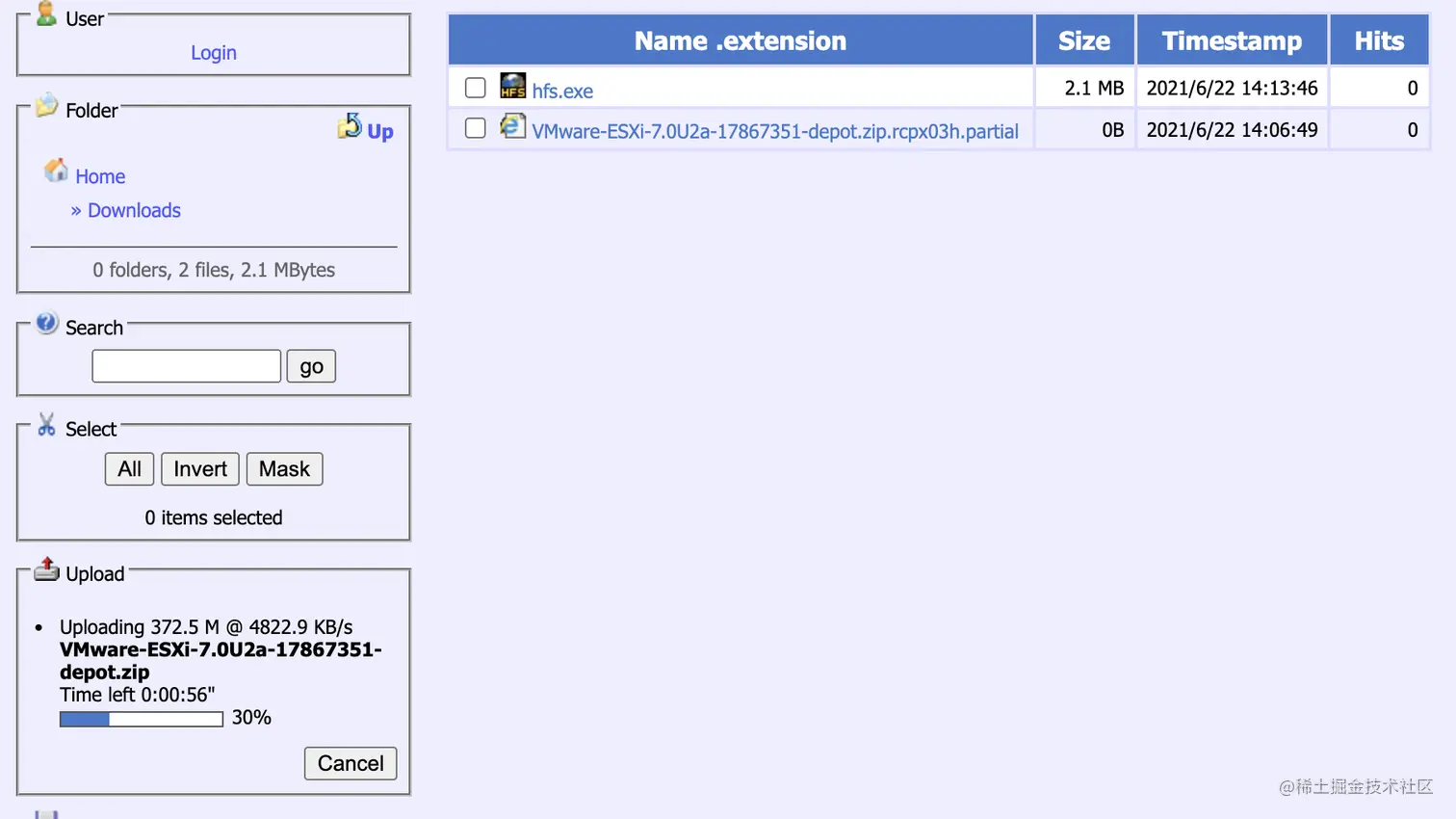
Task: Sort files by Hits column header
Action: tap(1379, 40)
